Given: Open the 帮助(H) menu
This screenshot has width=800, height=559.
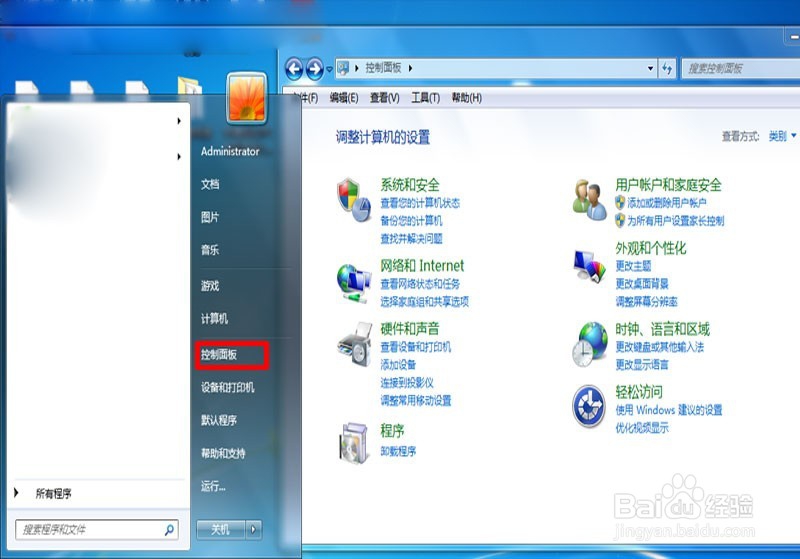Looking at the screenshot, I should click(467, 97).
